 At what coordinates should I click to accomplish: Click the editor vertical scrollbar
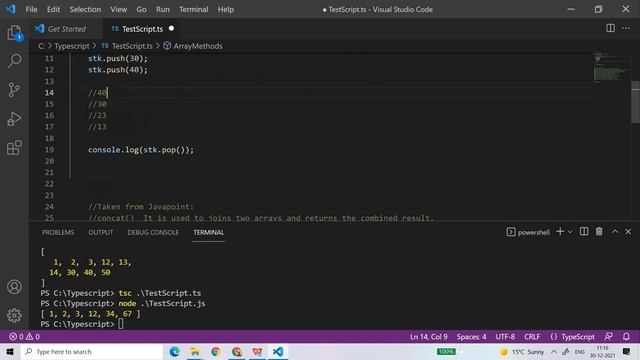click(x=635, y=102)
